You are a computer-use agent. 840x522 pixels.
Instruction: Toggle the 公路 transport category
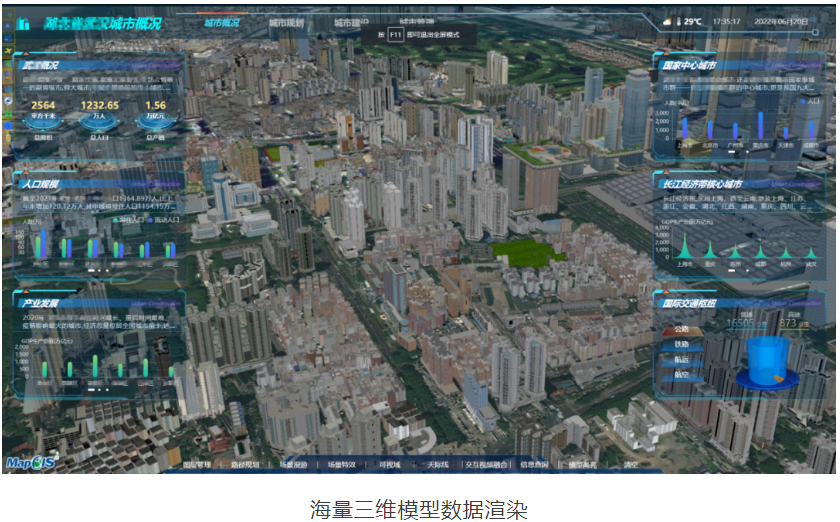pyautogui.click(x=681, y=328)
